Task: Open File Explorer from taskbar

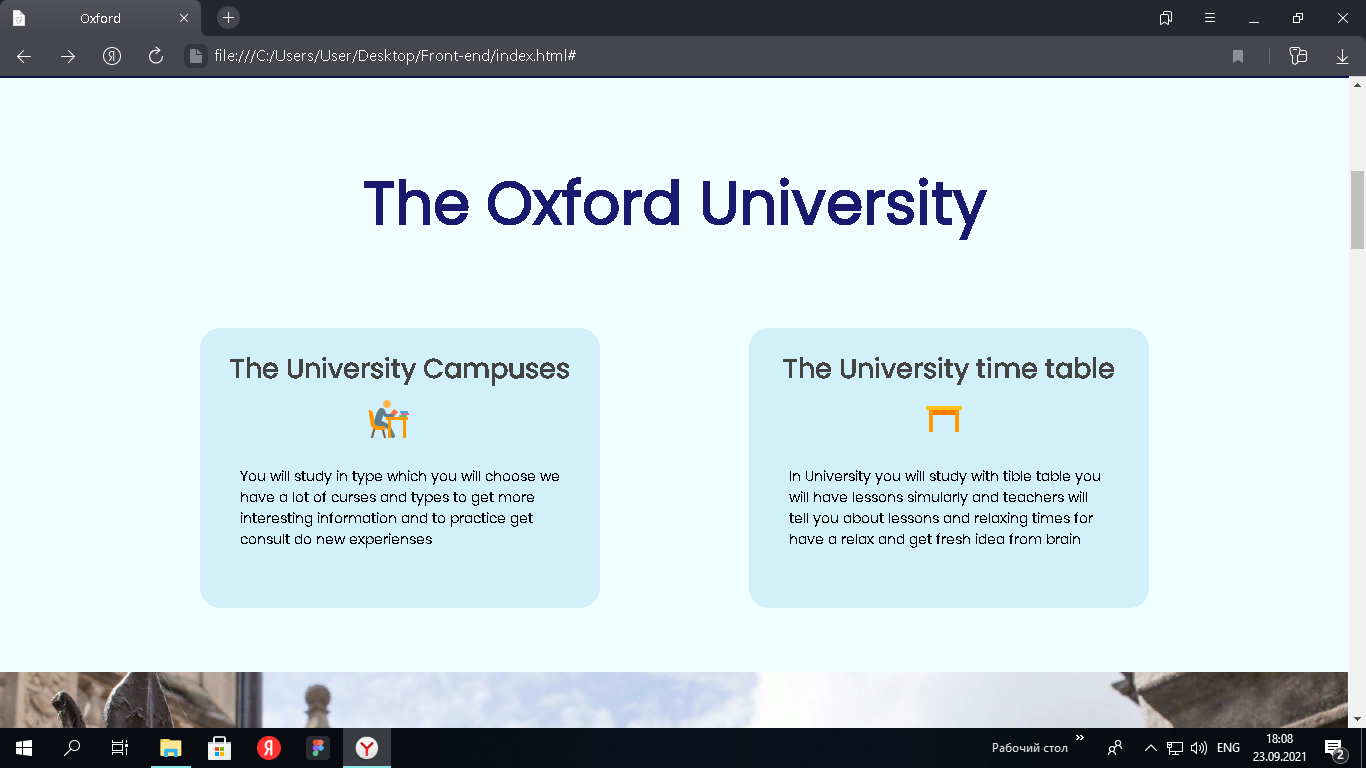Action: point(171,748)
